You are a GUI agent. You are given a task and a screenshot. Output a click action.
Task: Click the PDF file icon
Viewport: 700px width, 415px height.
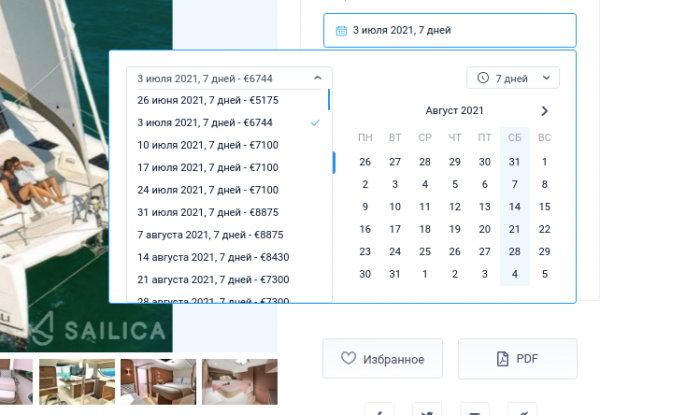(x=503, y=359)
